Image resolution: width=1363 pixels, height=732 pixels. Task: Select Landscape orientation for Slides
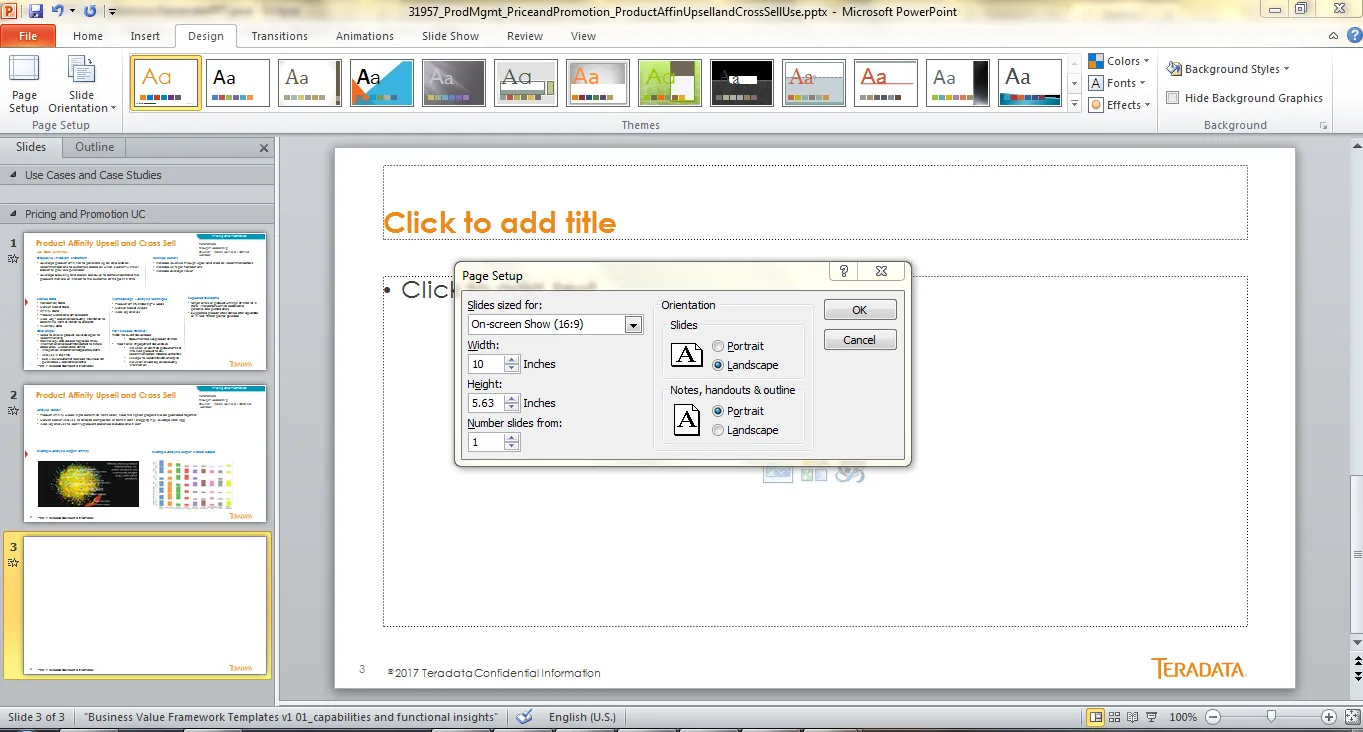point(717,365)
